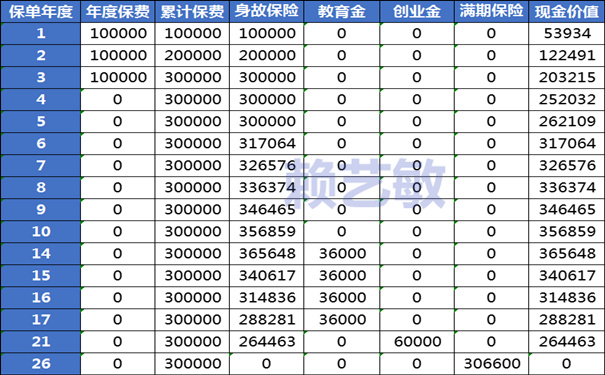Select the 身故保险 cell showing 317064
The height and width of the screenshot is (375, 605).
267,144
